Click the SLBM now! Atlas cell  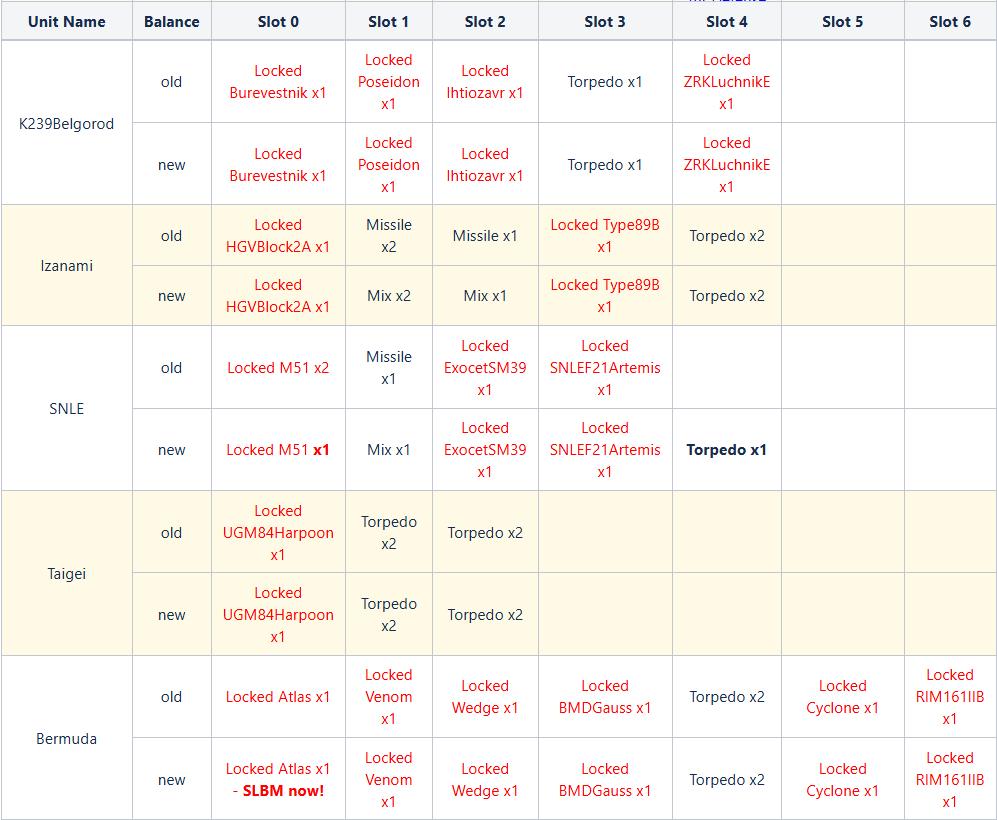278,779
